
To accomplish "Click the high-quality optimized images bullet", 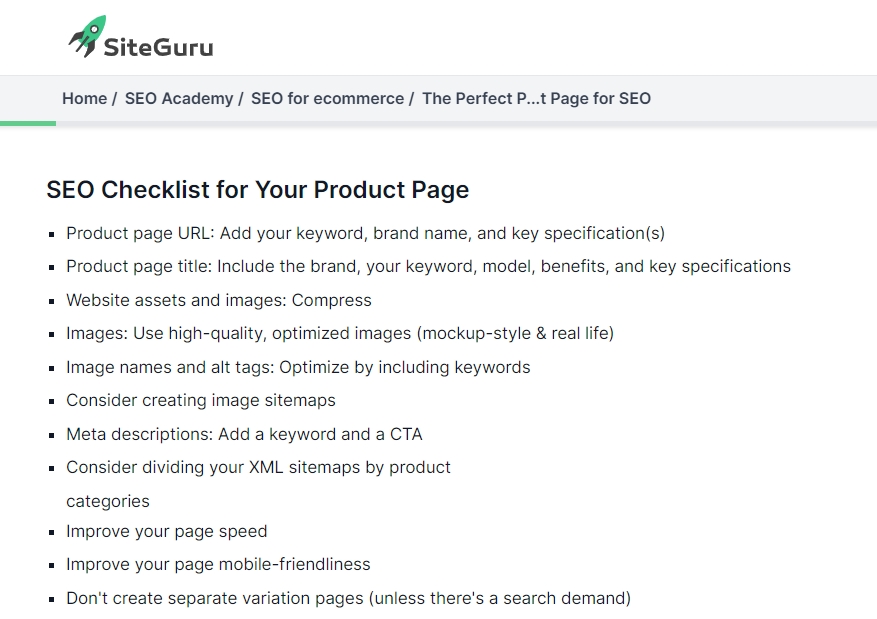I will [x=340, y=333].
